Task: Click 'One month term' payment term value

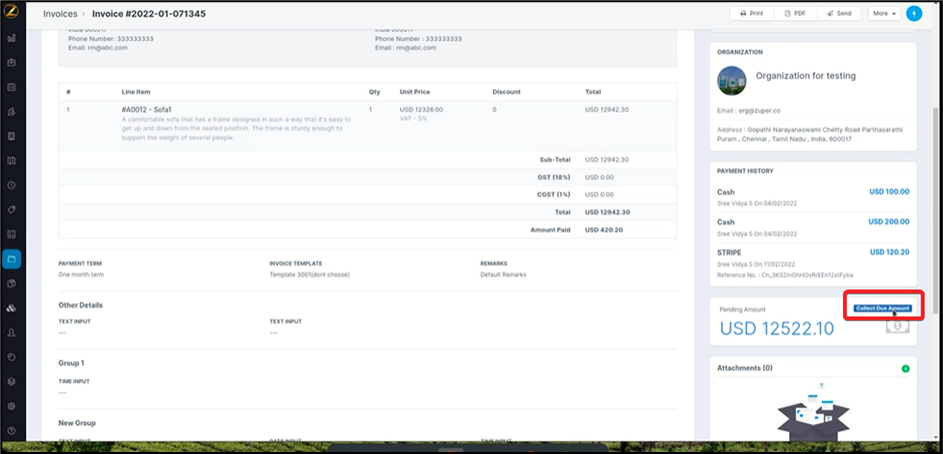Action: click(81, 274)
